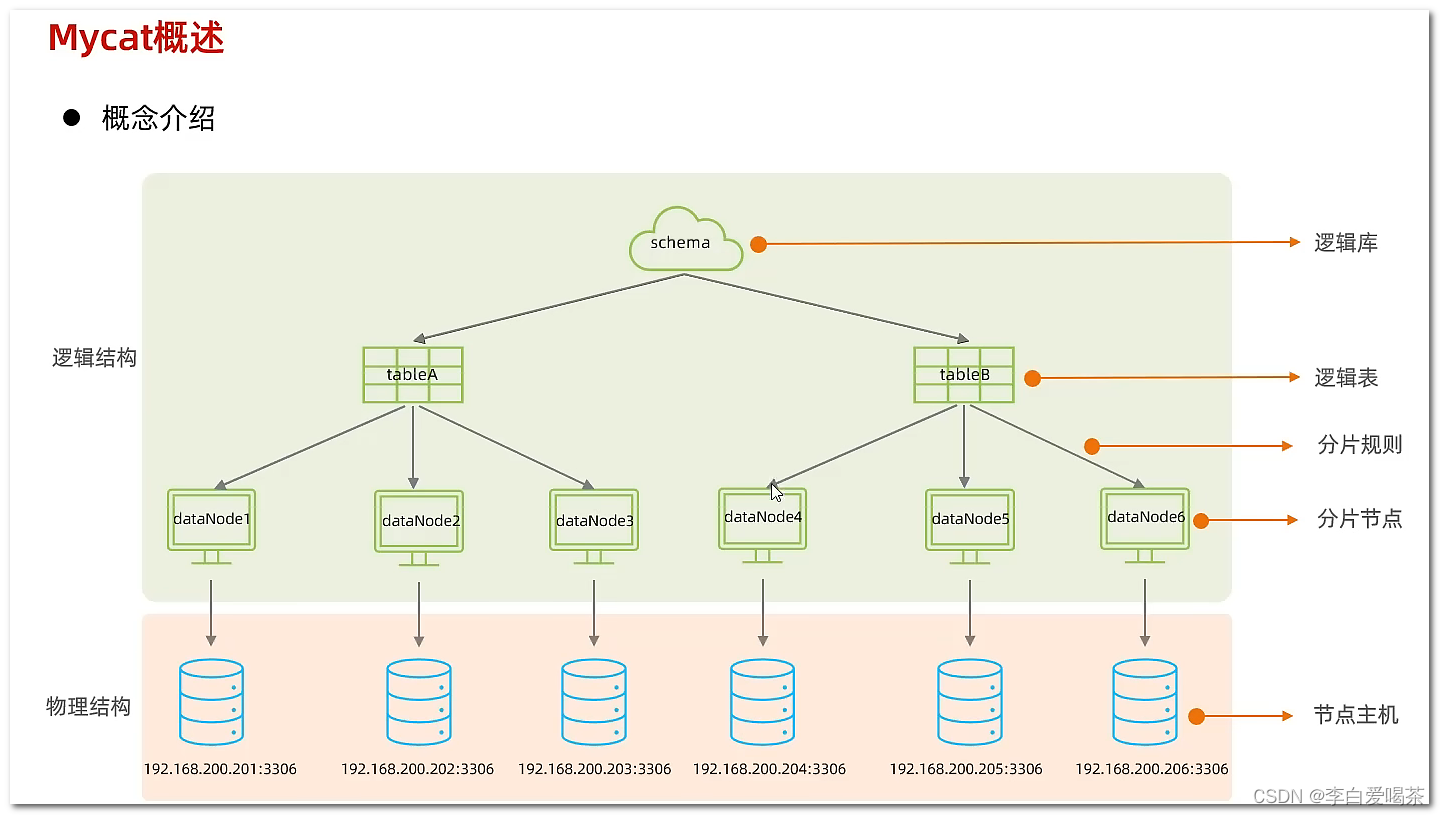This screenshot has width=1440, height=815.
Task: Click the dataNode4 monitor icon
Action: pos(763,525)
